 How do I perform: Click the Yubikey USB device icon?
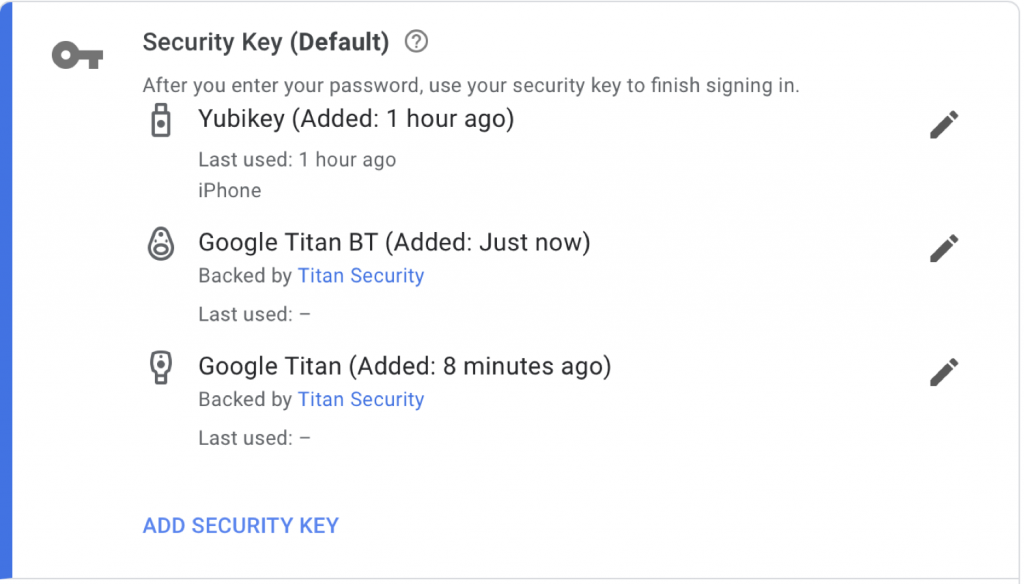[x=161, y=122]
